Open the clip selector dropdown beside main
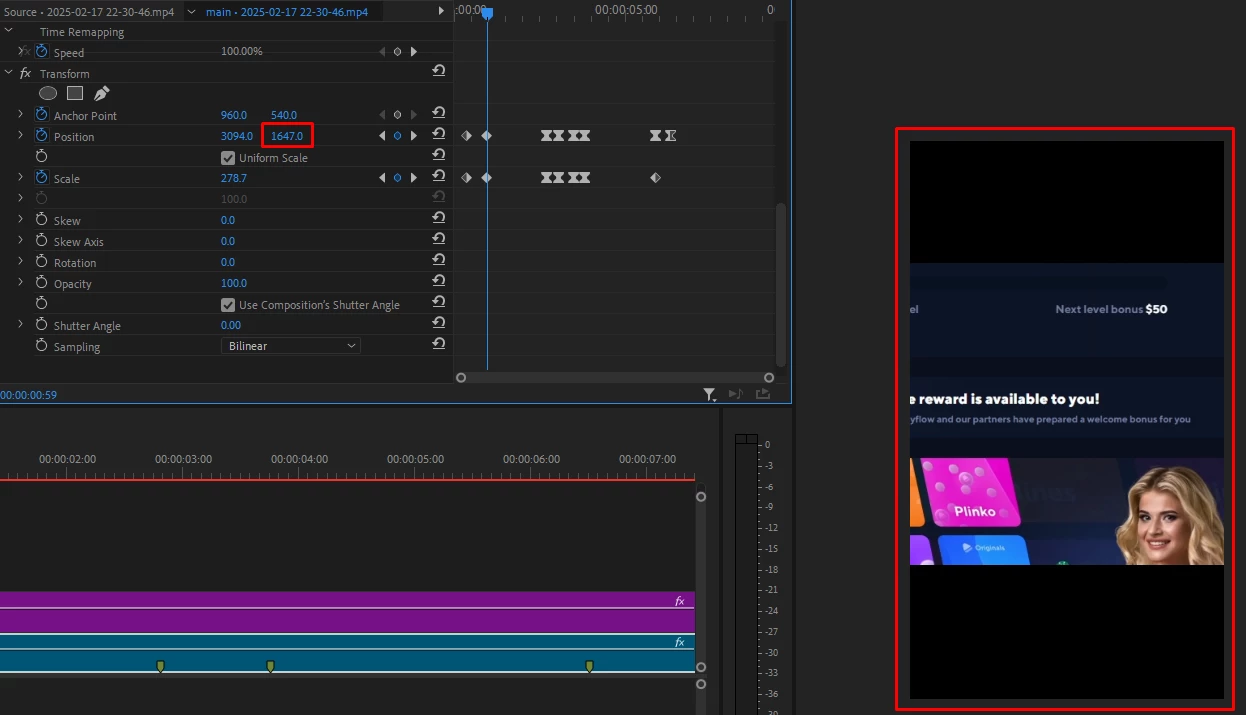 click(192, 12)
